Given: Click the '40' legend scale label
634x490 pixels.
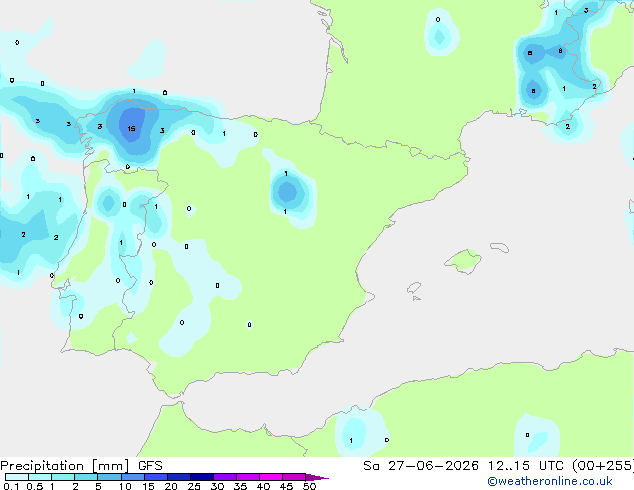Looking at the screenshot, I should click(263, 486).
